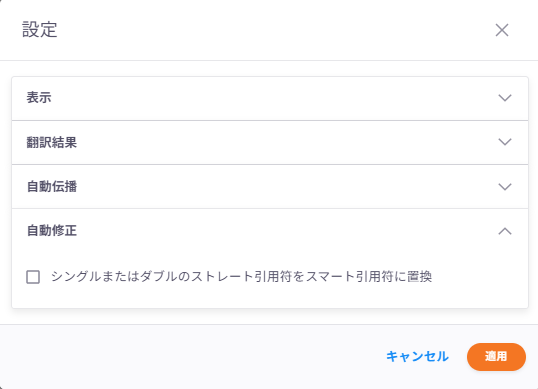Toggle the checkbox under 自動修正 section
This screenshot has width=538, height=389.
pyautogui.click(x=33, y=277)
